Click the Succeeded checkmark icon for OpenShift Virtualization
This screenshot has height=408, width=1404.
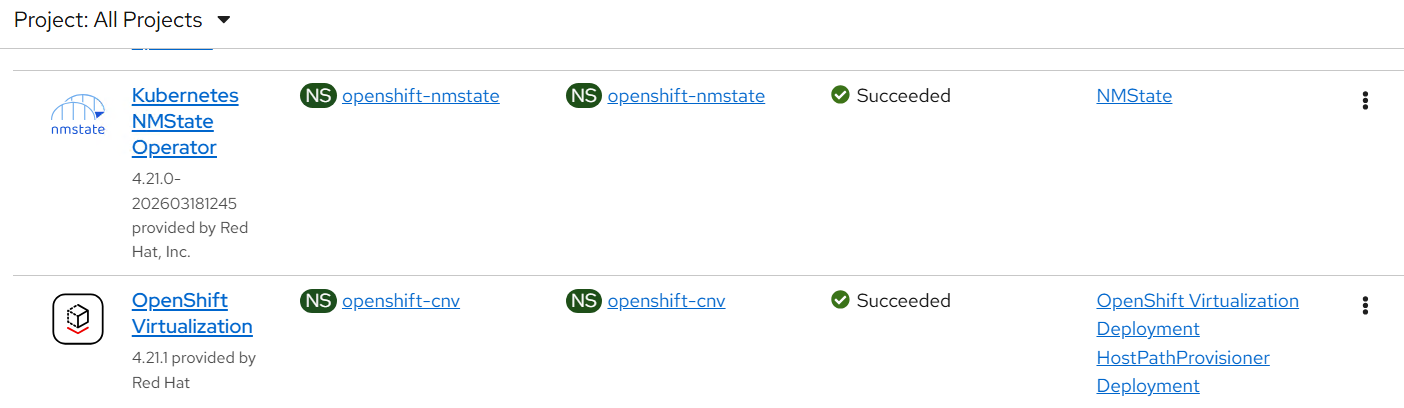click(x=840, y=301)
